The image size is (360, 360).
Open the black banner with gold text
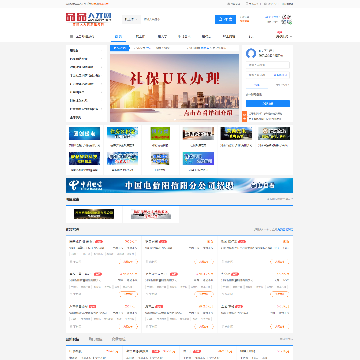(x=94, y=214)
